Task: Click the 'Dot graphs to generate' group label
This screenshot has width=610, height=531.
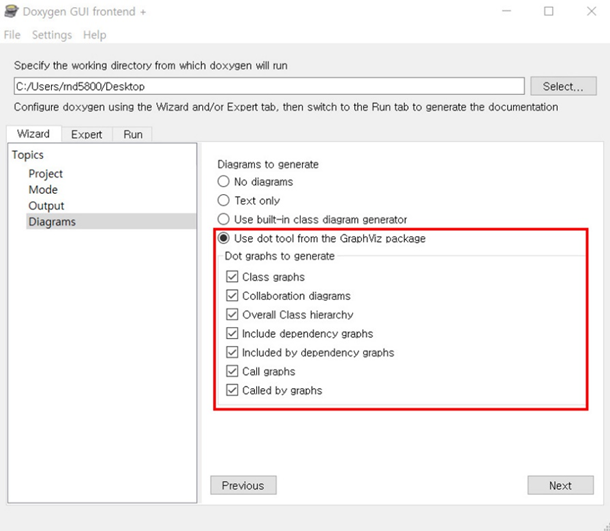Action: coord(279,256)
